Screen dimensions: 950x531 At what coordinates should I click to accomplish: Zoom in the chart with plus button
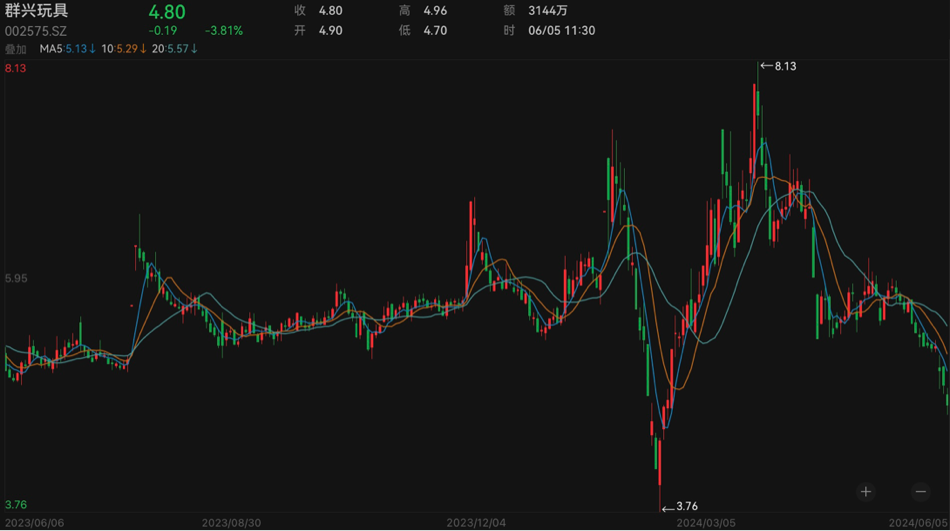pyautogui.click(x=866, y=492)
